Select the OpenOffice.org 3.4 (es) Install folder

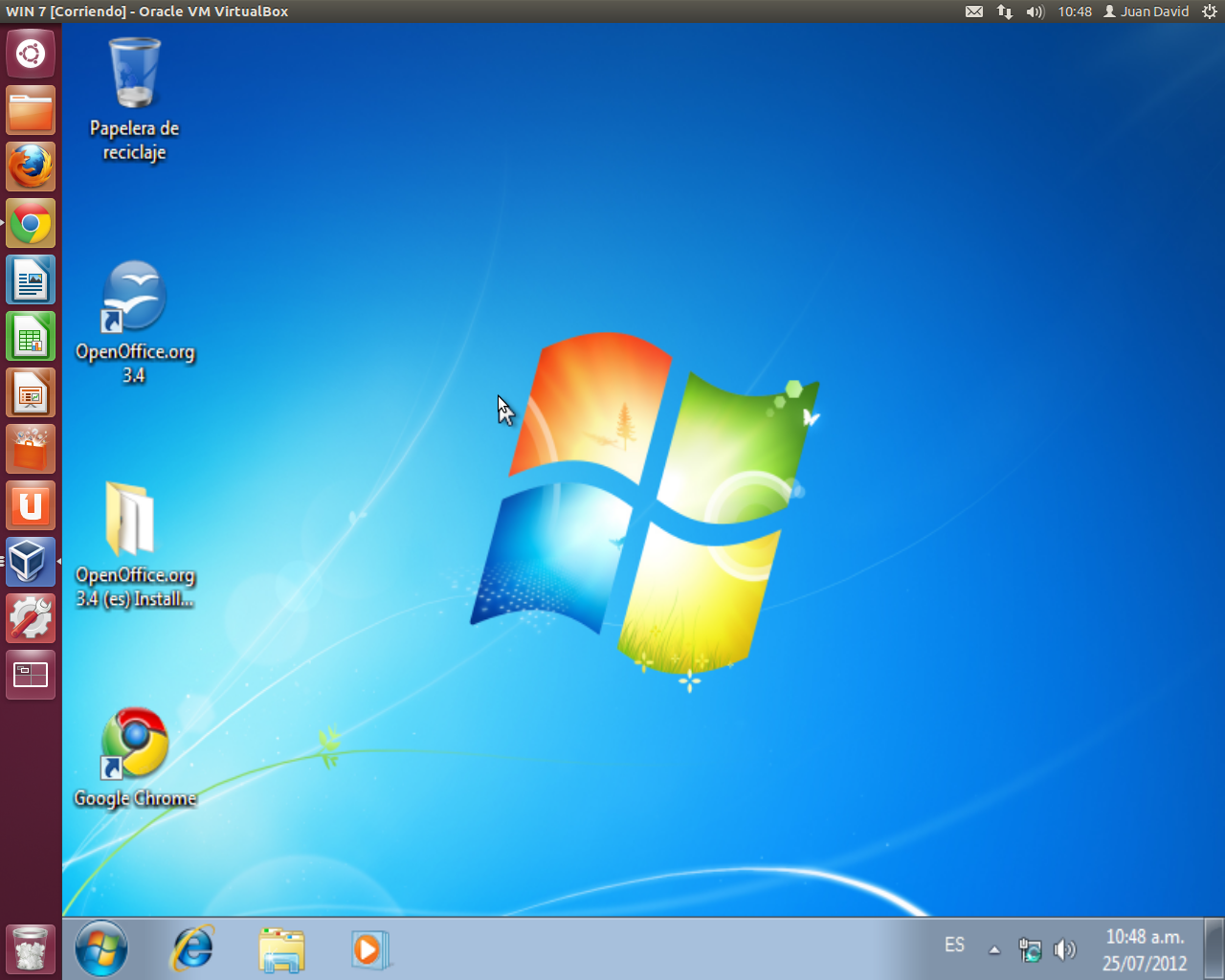click(x=135, y=546)
